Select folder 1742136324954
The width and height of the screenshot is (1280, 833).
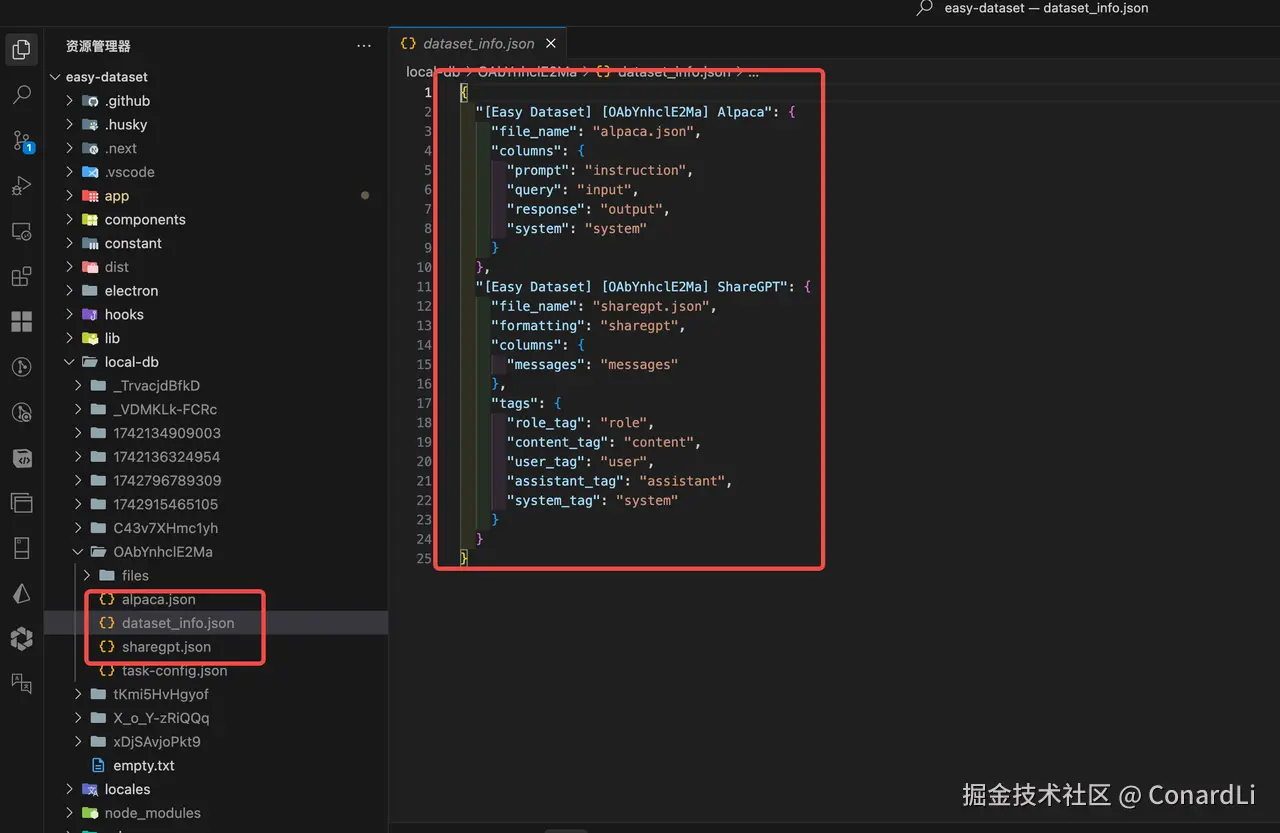coord(167,457)
